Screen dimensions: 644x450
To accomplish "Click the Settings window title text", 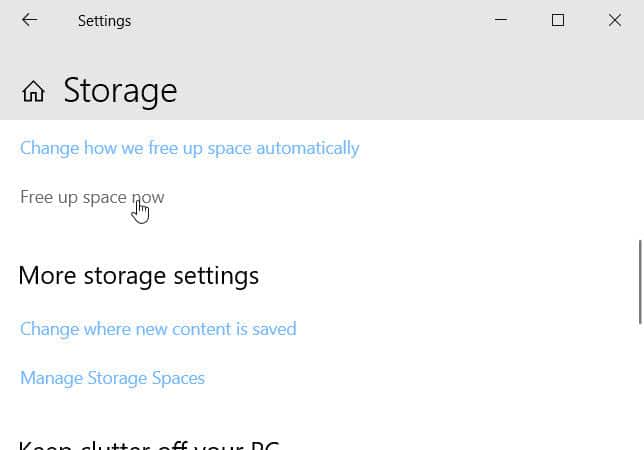I will [104, 21].
